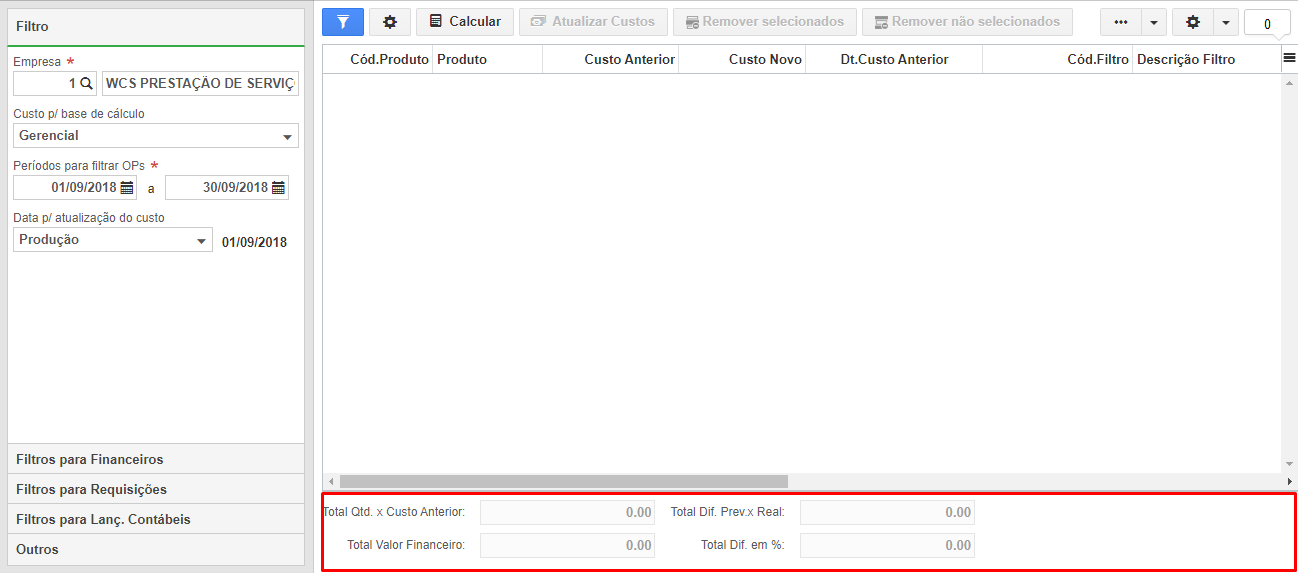1298x573 pixels.
Task: Open grid column menu icon
Action: 1289,59
